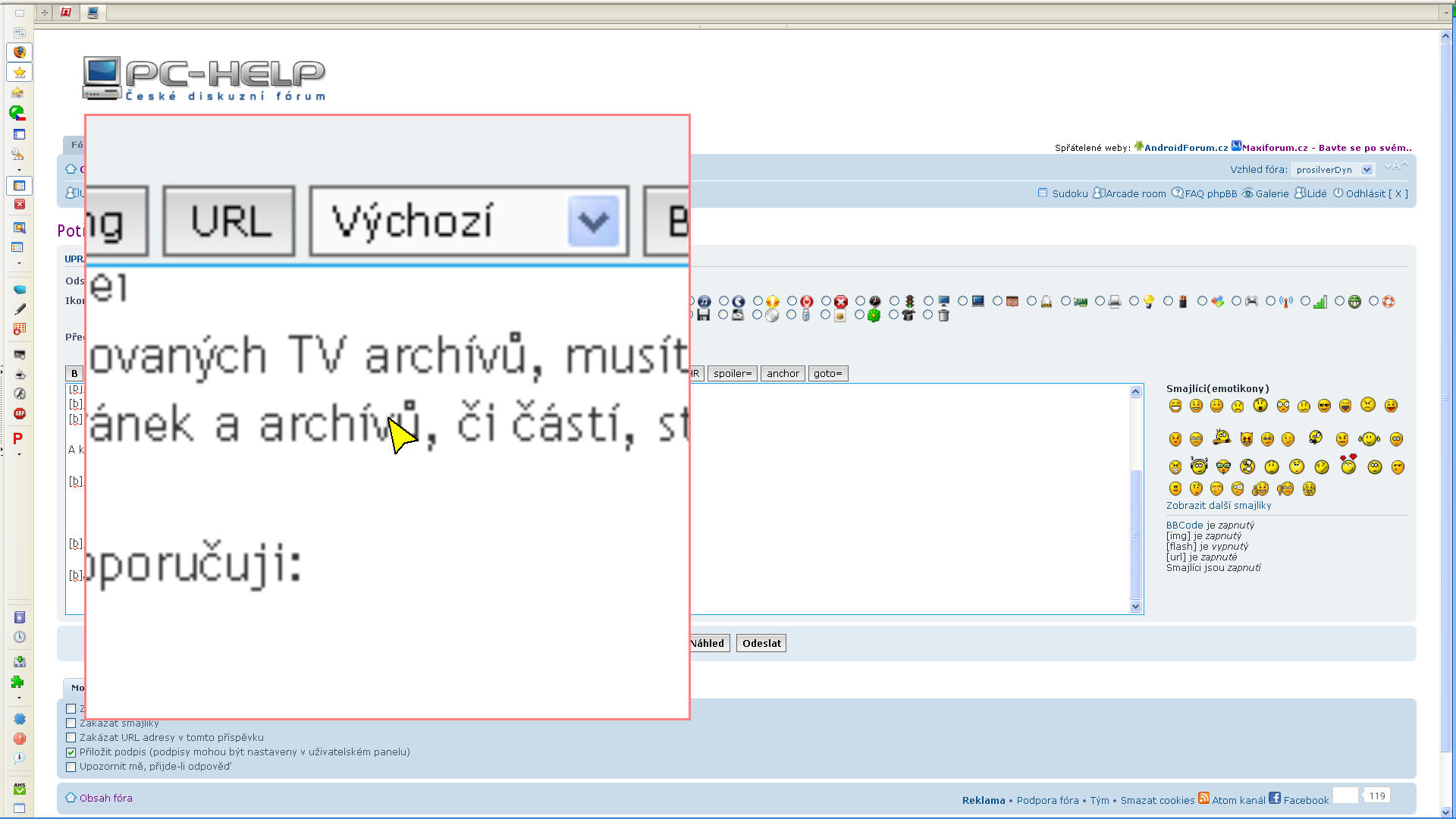Click the green puzzle add-ons icon
The height and width of the screenshot is (819, 1456).
point(18,682)
